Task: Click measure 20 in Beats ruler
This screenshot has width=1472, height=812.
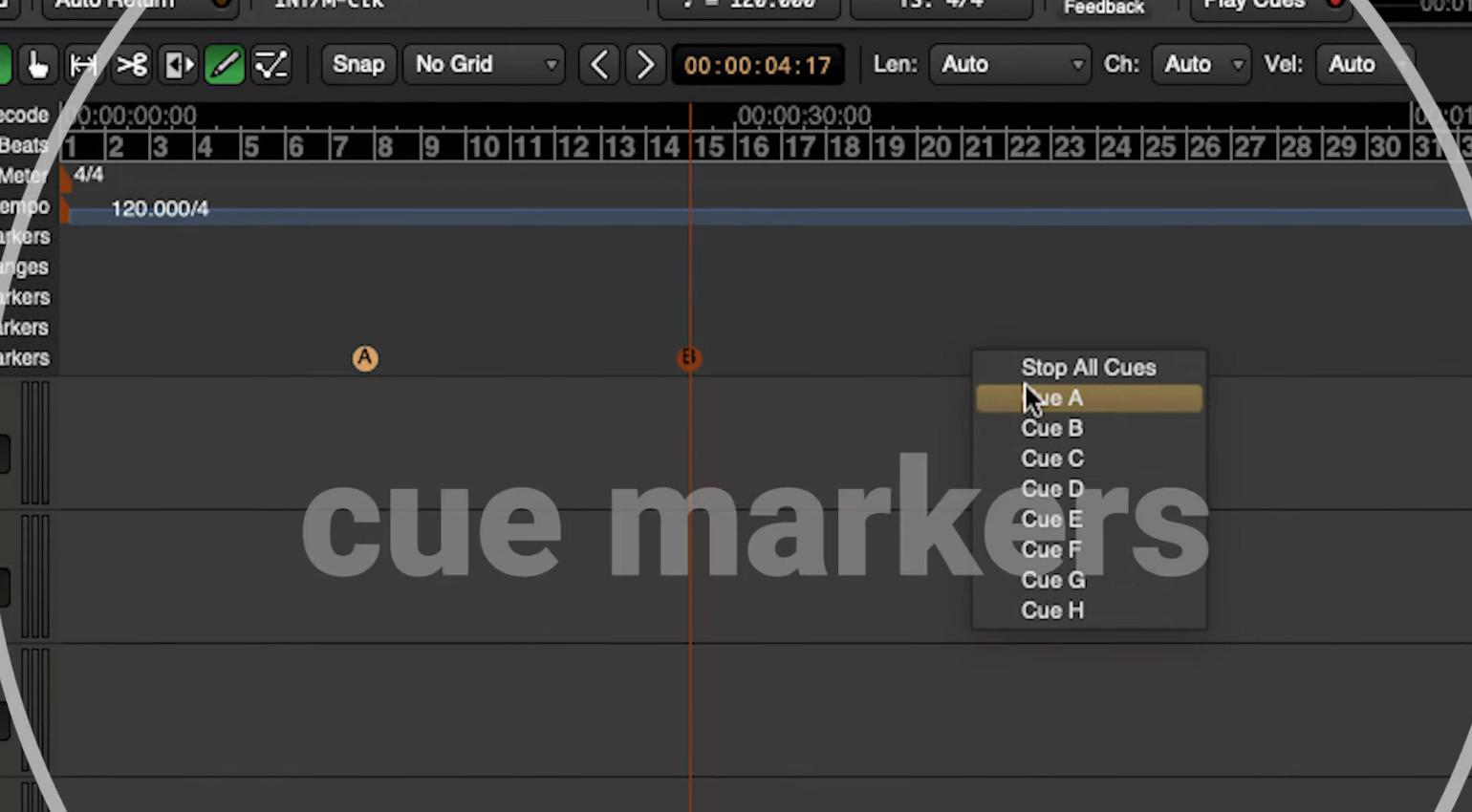Action: click(x=936, y=147)
